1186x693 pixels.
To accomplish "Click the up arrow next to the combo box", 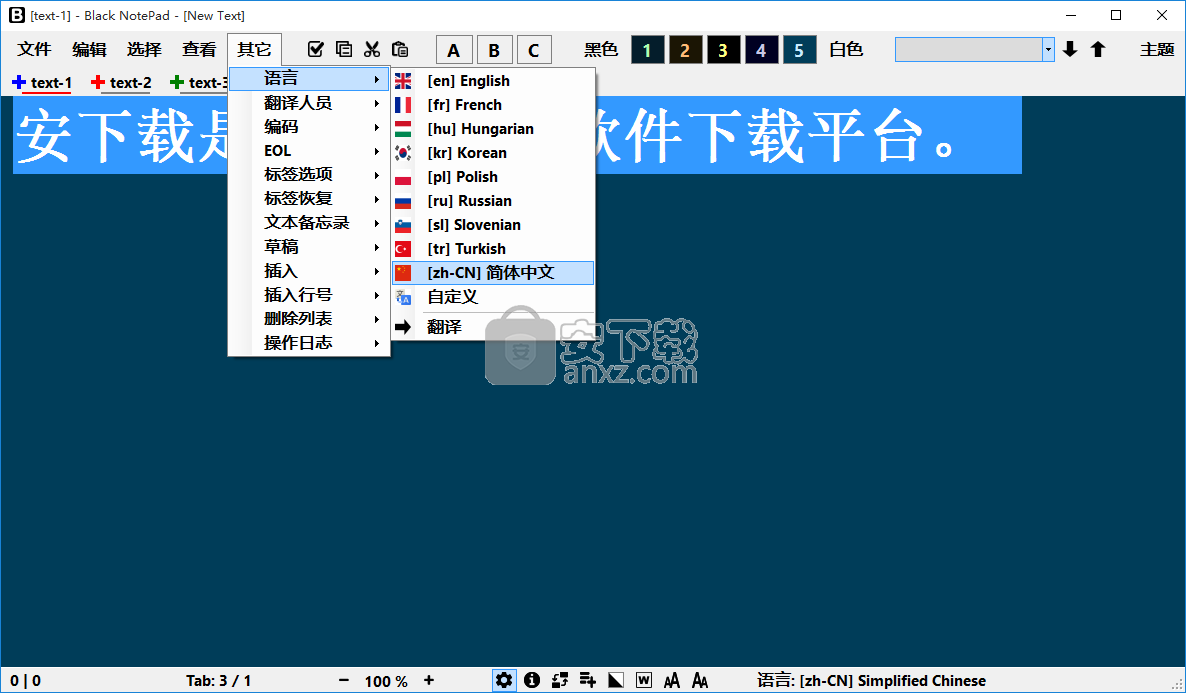I will pos(1098,49).
